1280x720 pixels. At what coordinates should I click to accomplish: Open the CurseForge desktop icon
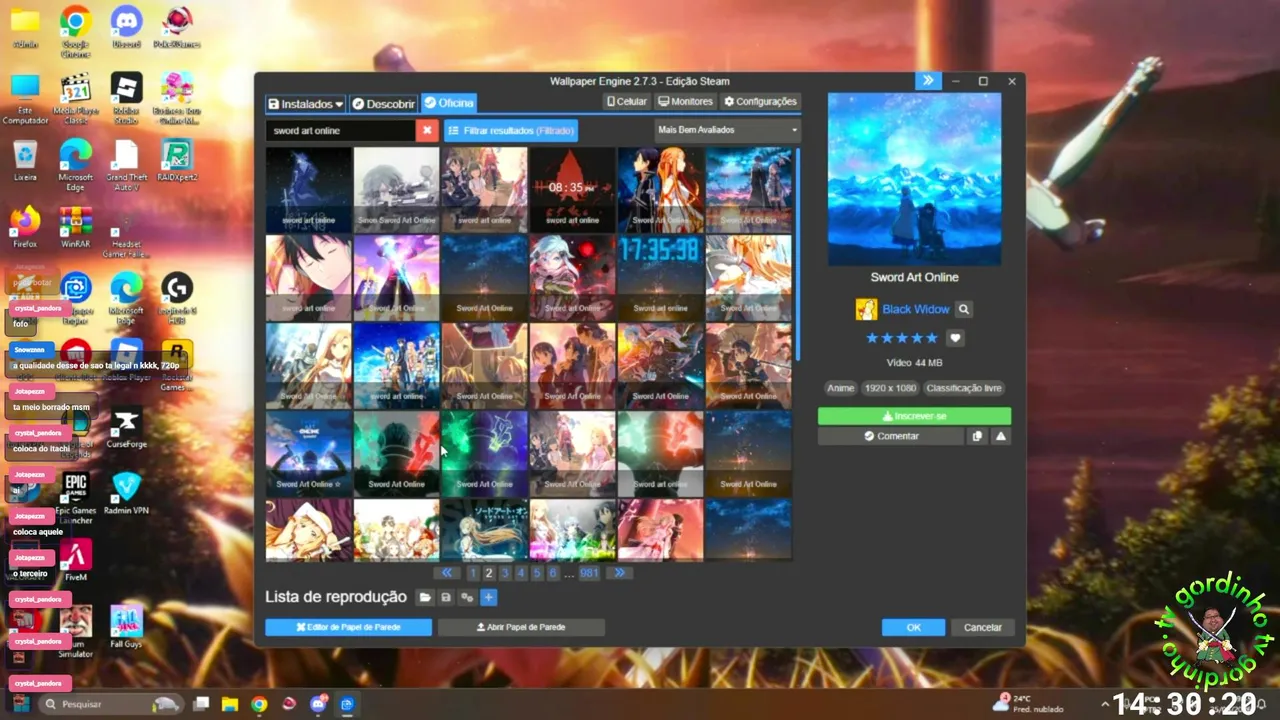point(126,428)
